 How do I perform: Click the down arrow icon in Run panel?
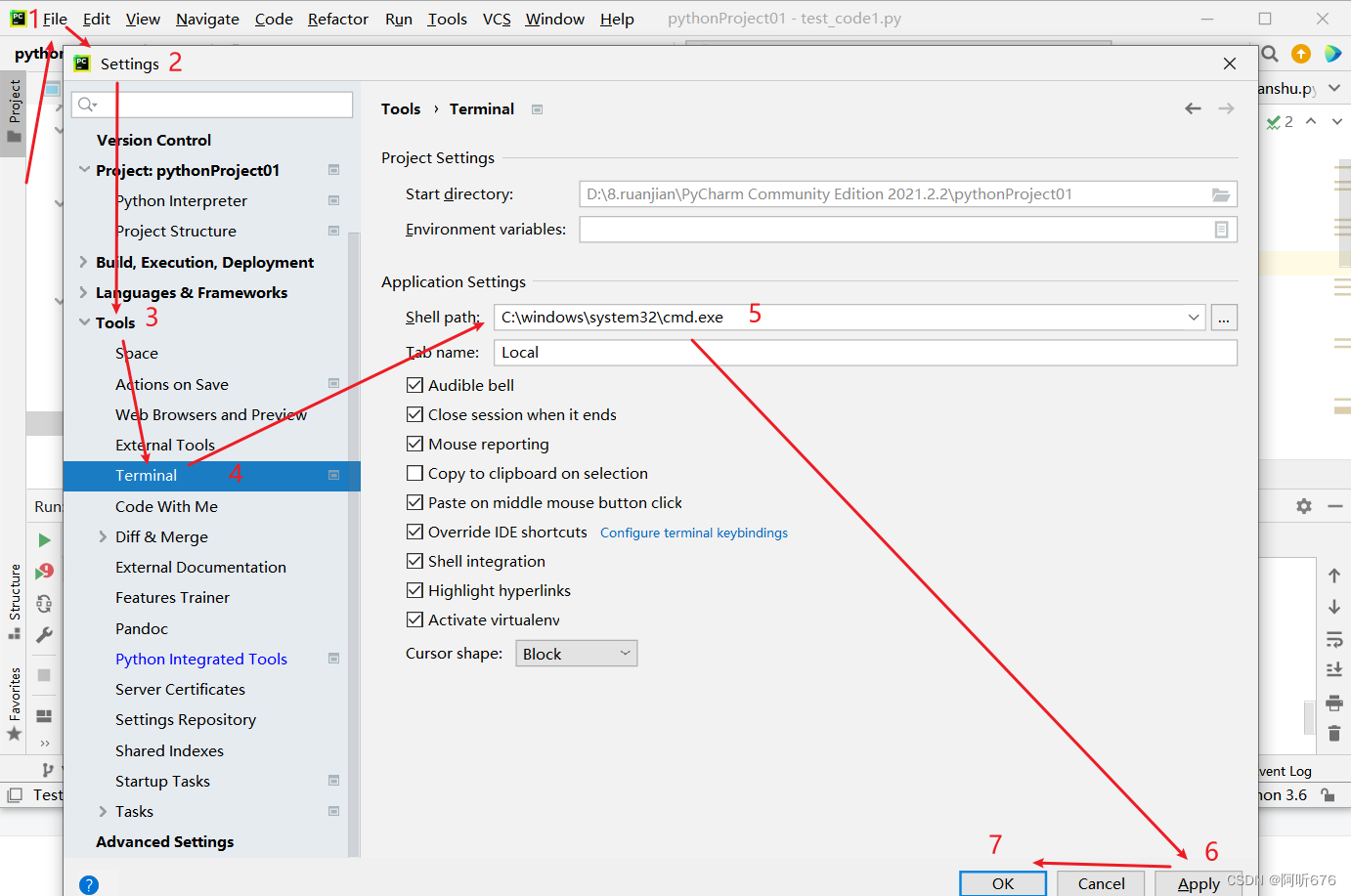(x=1334, y=607)
